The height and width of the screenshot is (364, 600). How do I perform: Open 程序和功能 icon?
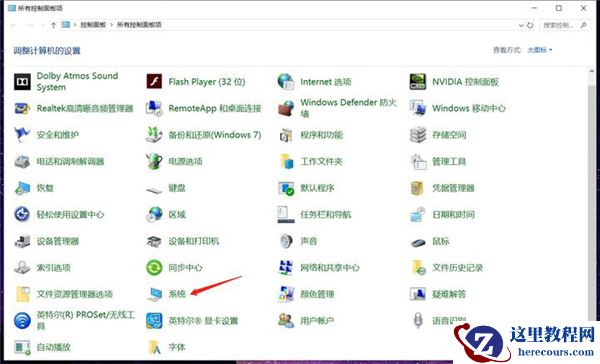(x=286, y=135)
